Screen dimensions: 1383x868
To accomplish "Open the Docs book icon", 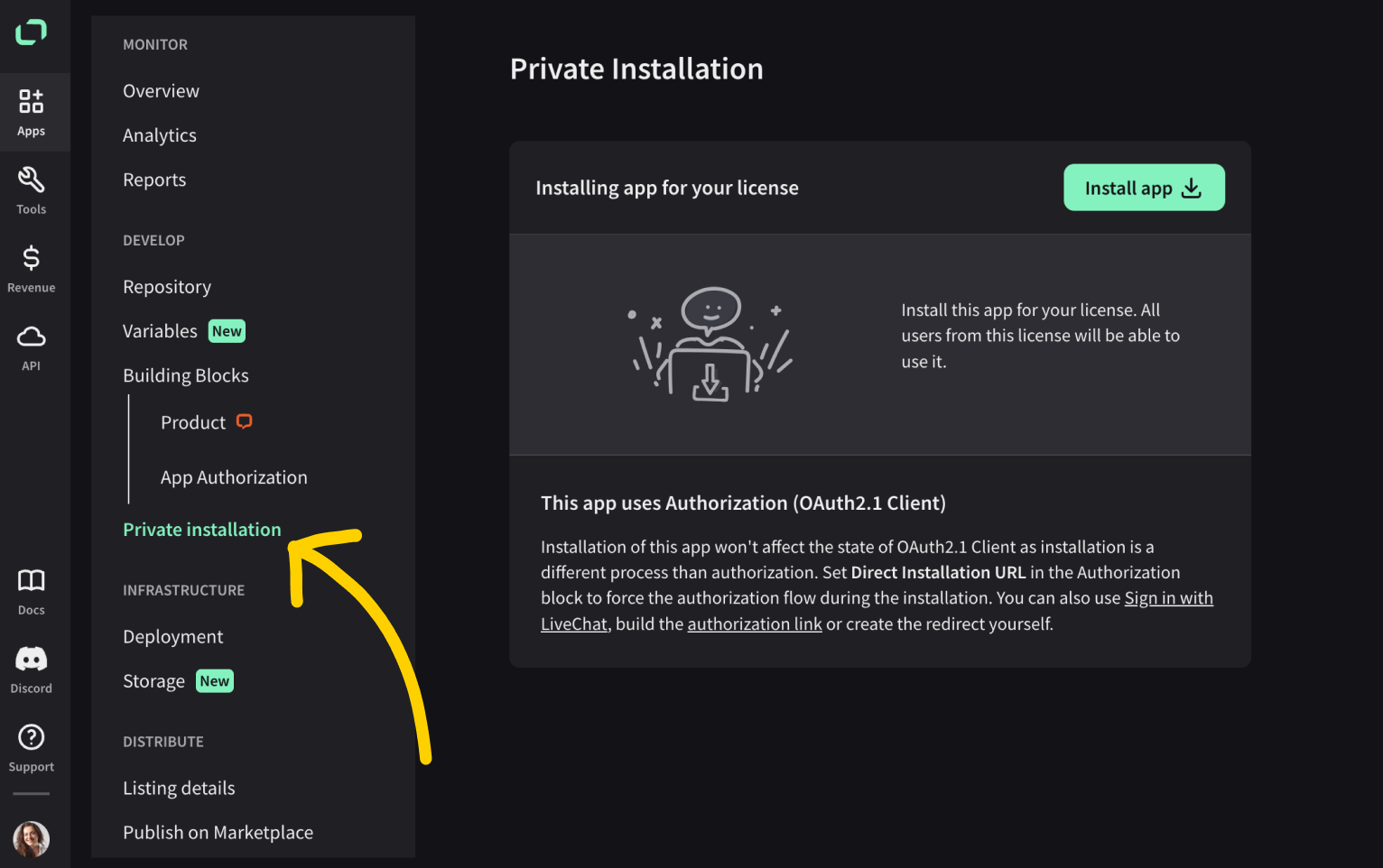I will point(31,580).
